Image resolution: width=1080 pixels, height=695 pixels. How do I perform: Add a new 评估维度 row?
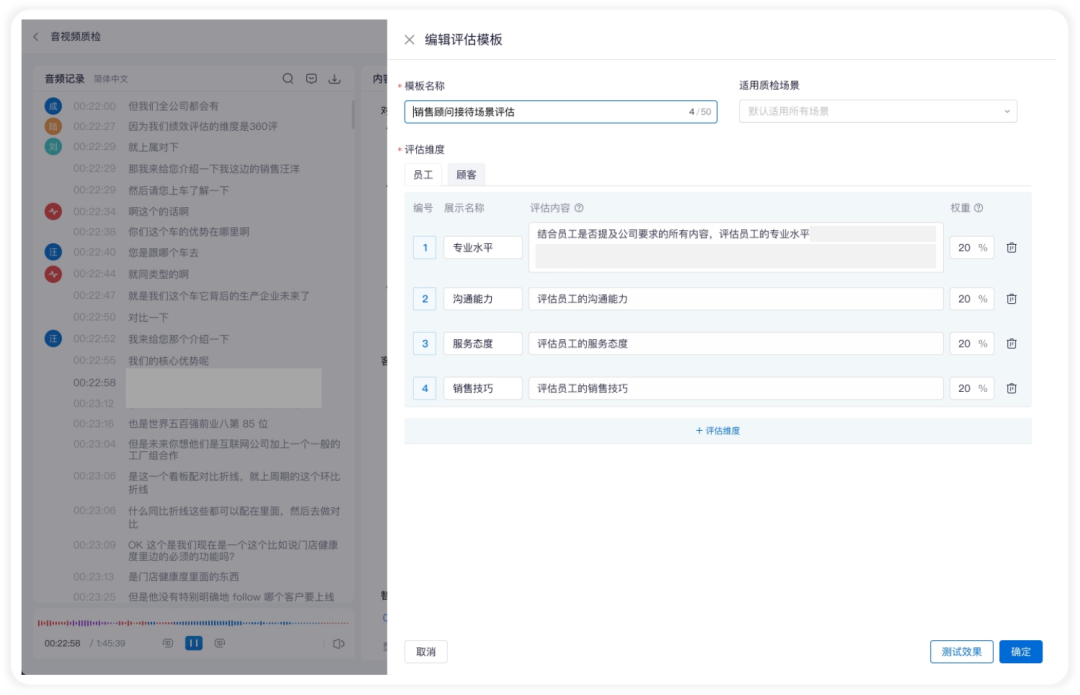[718, 431]
